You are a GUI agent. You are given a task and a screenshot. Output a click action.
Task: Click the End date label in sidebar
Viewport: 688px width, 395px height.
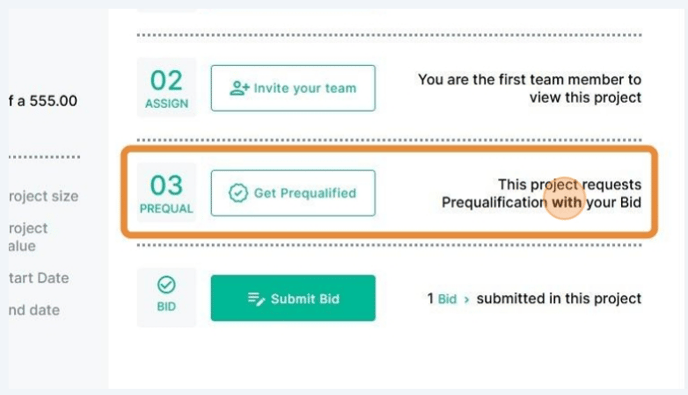[x=34, y=310]
